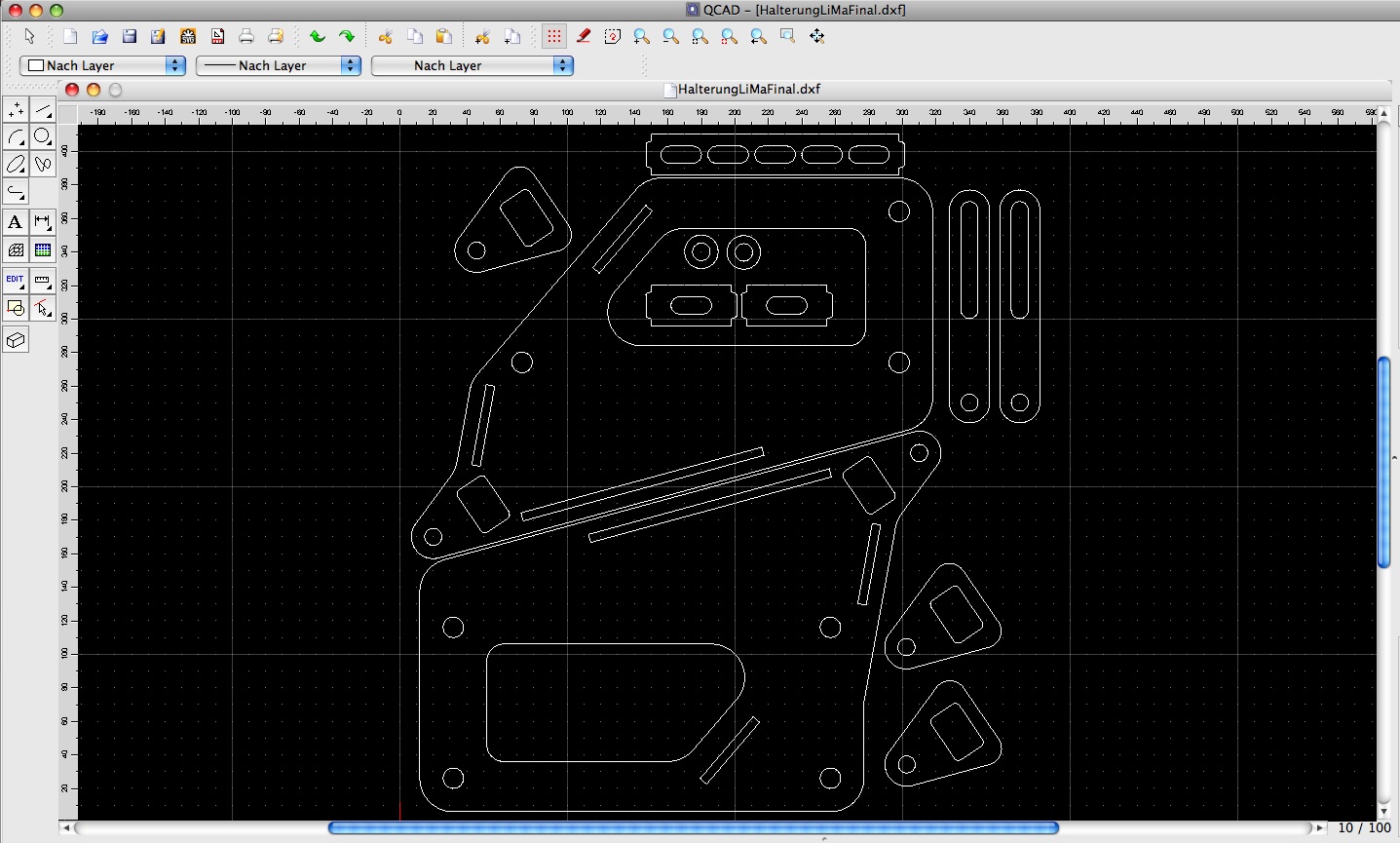Save the drawing with floppy disk icon
1400x843 pixels.
129,36
